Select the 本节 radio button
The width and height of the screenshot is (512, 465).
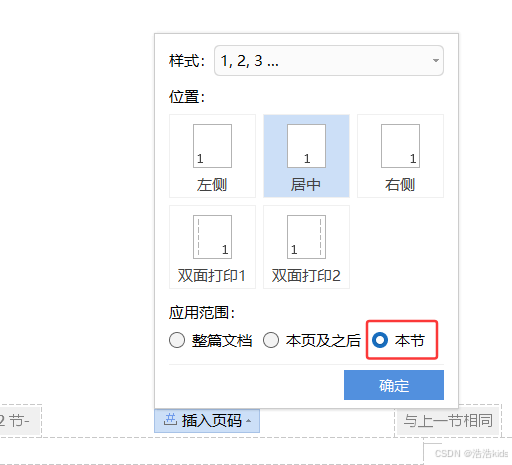380,340
